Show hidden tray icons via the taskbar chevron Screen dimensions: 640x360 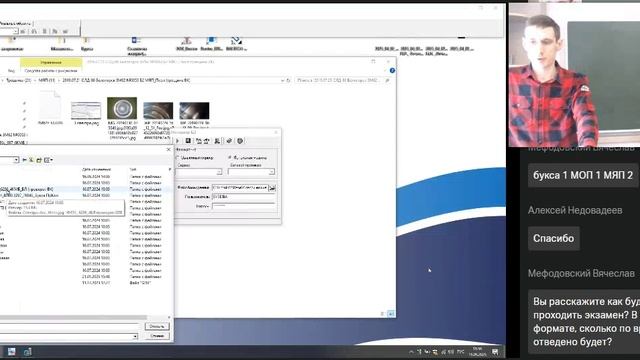pos(411,351)
